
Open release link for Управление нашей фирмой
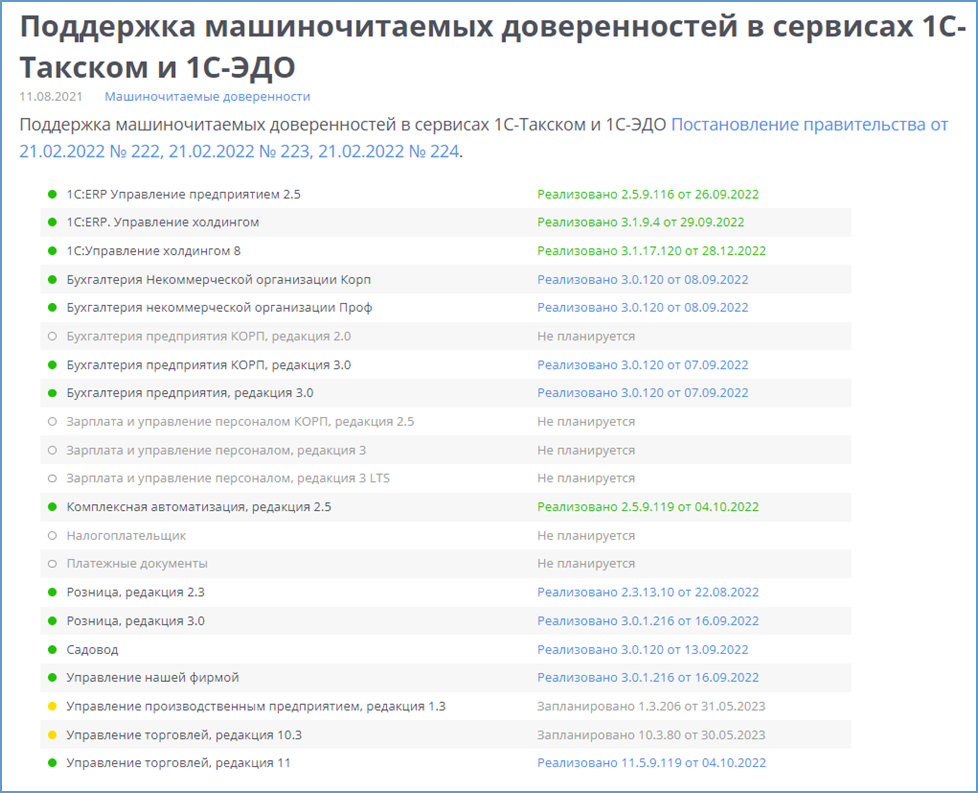(648, 678)
